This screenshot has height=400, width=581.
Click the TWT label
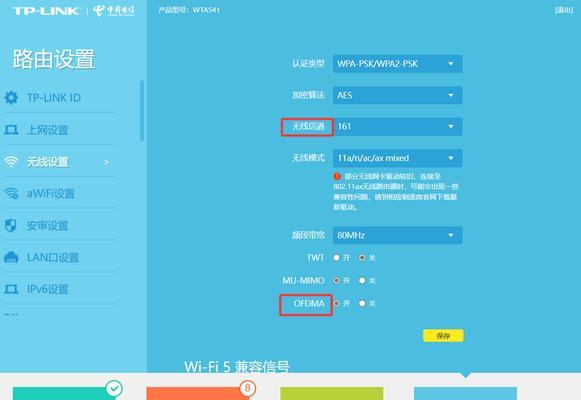point(315,257)
